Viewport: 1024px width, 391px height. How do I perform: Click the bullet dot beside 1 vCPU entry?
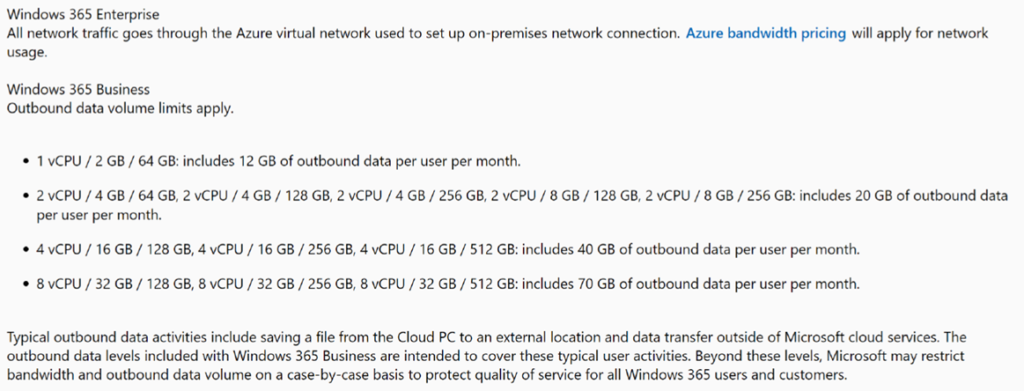(26, 161)
